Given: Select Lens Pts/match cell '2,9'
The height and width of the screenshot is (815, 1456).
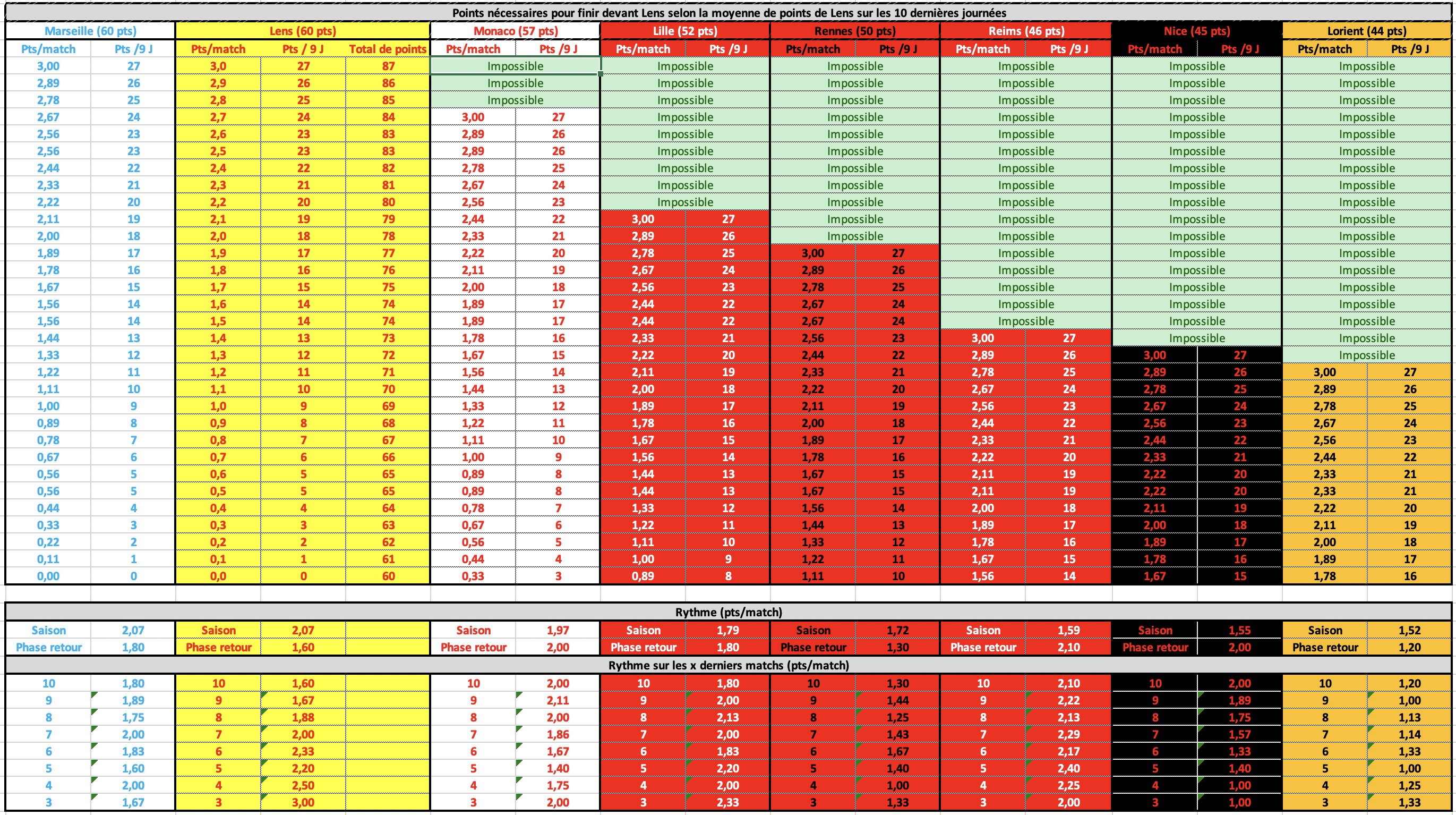Looking at the screenshot, I should 218,83.
